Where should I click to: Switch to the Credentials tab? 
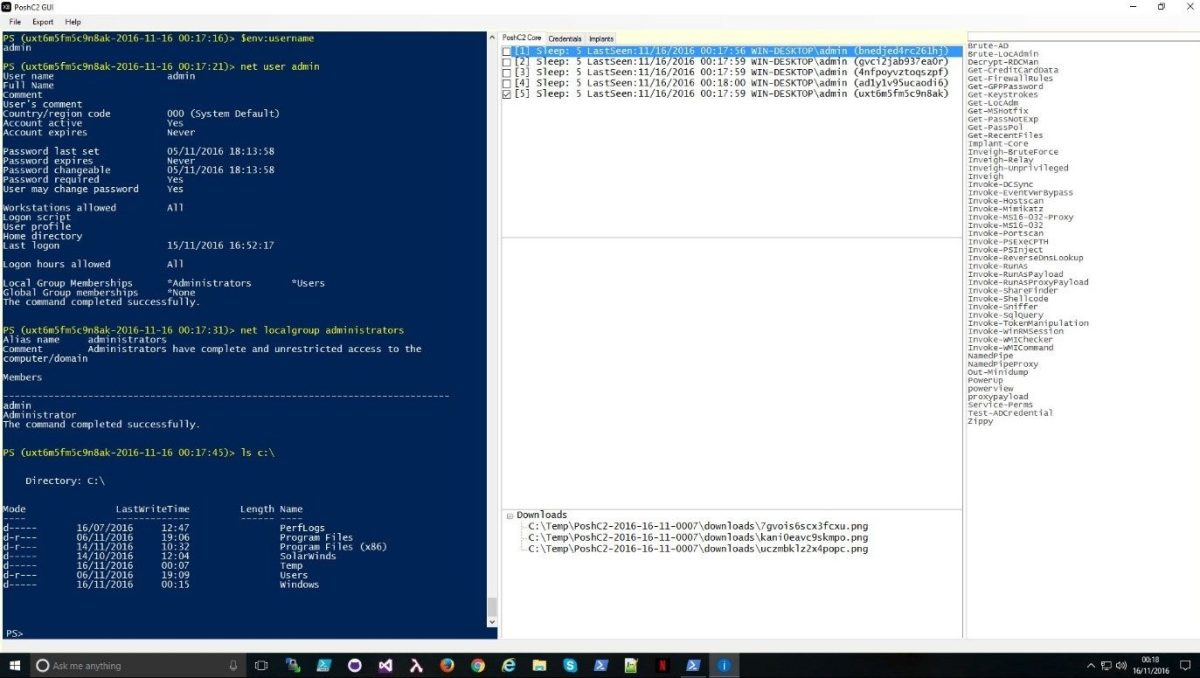[565, 39]
